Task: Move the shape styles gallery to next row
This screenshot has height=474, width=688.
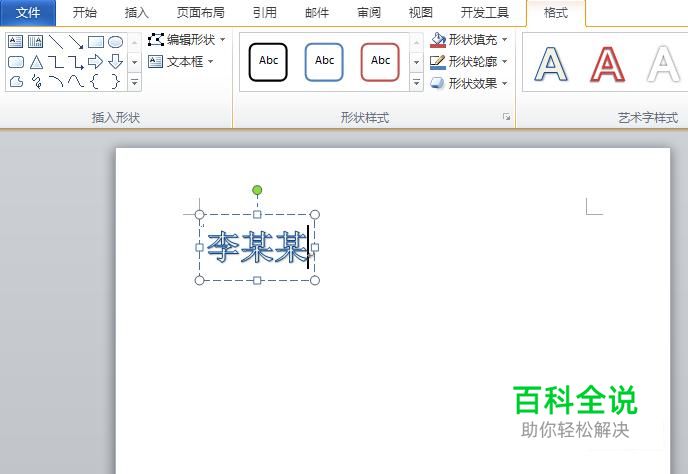Action: pos(416,62)
